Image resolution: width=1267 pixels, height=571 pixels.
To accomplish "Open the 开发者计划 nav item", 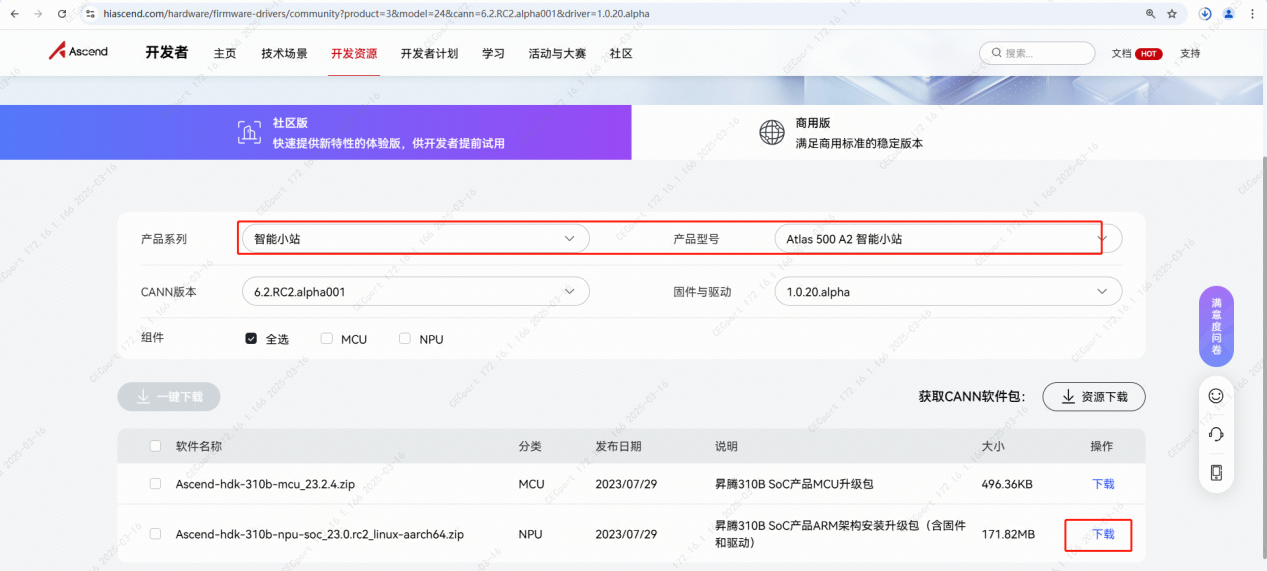I will pos(429,54).
